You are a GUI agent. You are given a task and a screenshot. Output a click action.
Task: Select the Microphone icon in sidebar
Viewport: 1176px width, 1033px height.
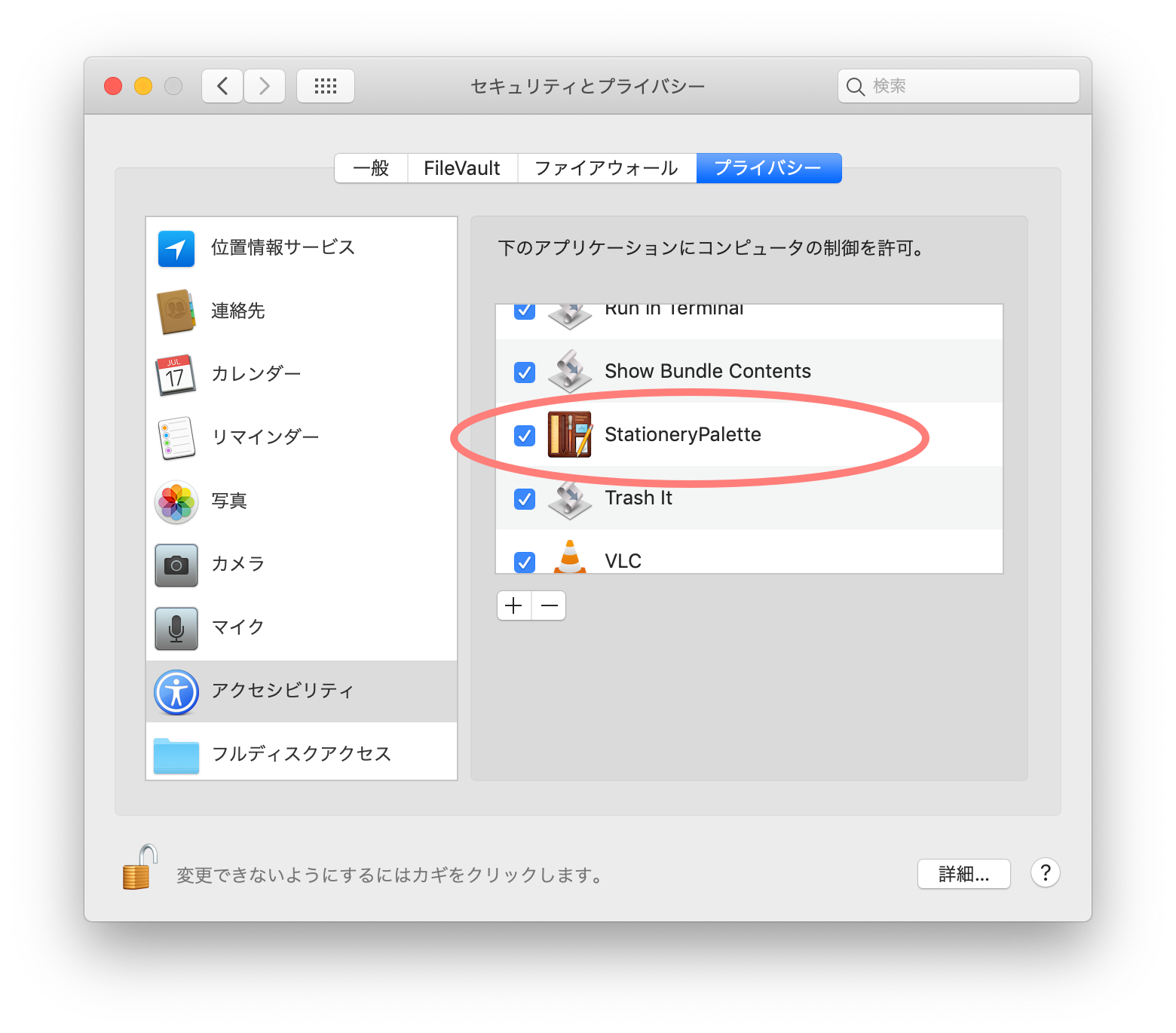176,628
